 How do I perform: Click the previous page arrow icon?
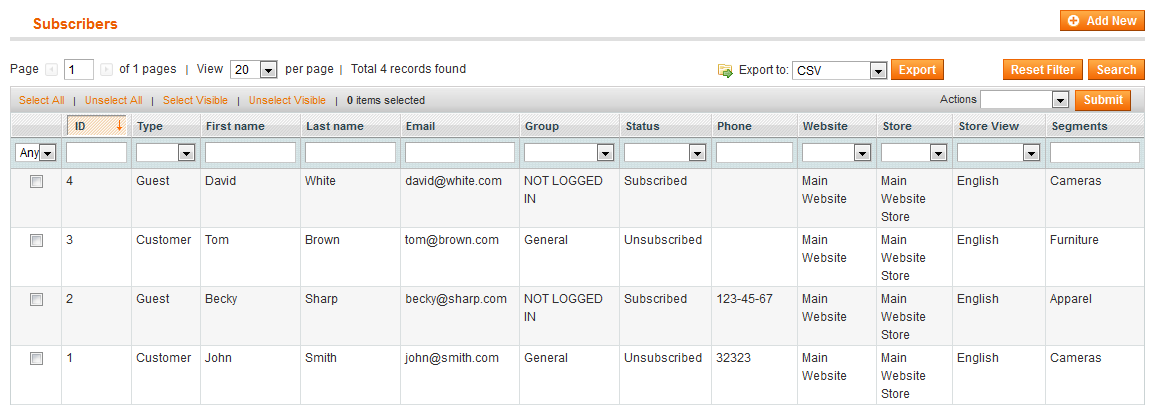[52, 69]
